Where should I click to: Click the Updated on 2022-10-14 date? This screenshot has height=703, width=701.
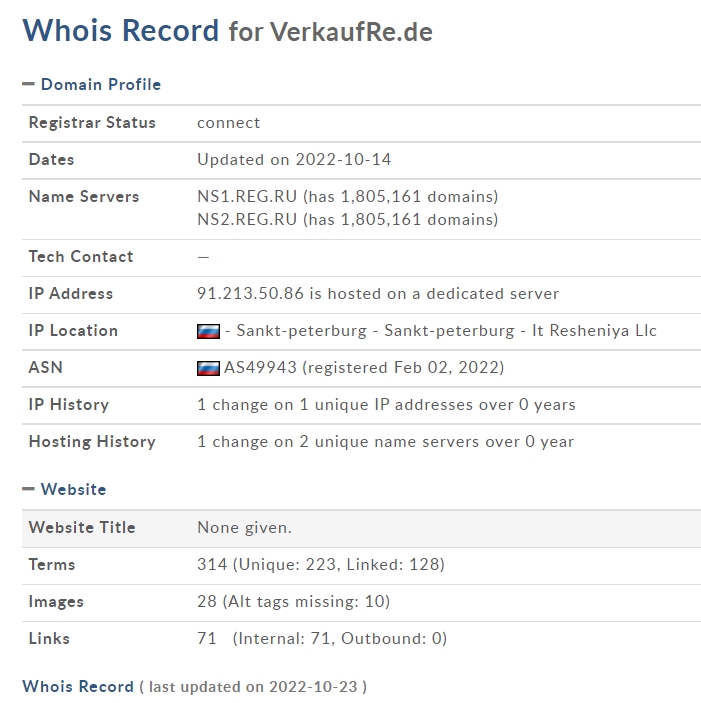[x=294, y=160]
